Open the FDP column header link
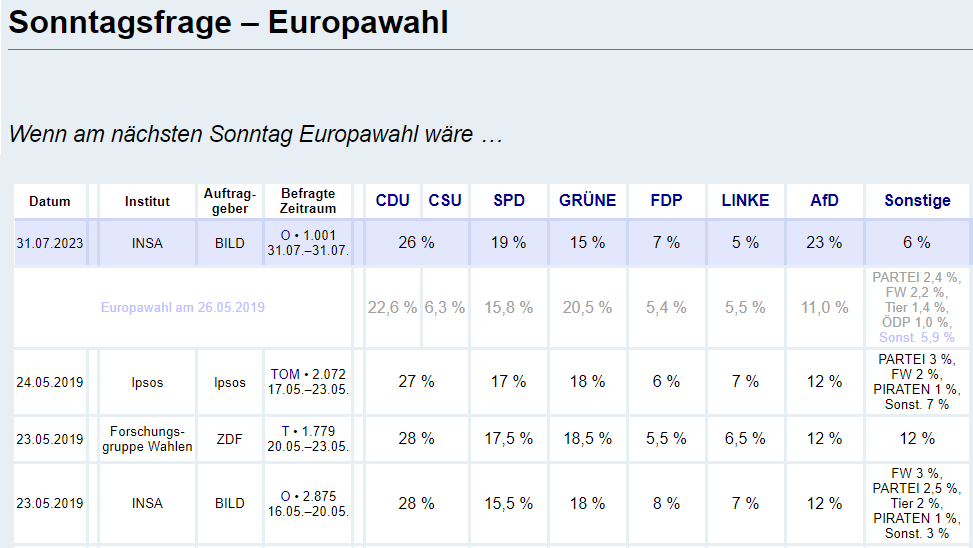973x548 pixels. 666,200
